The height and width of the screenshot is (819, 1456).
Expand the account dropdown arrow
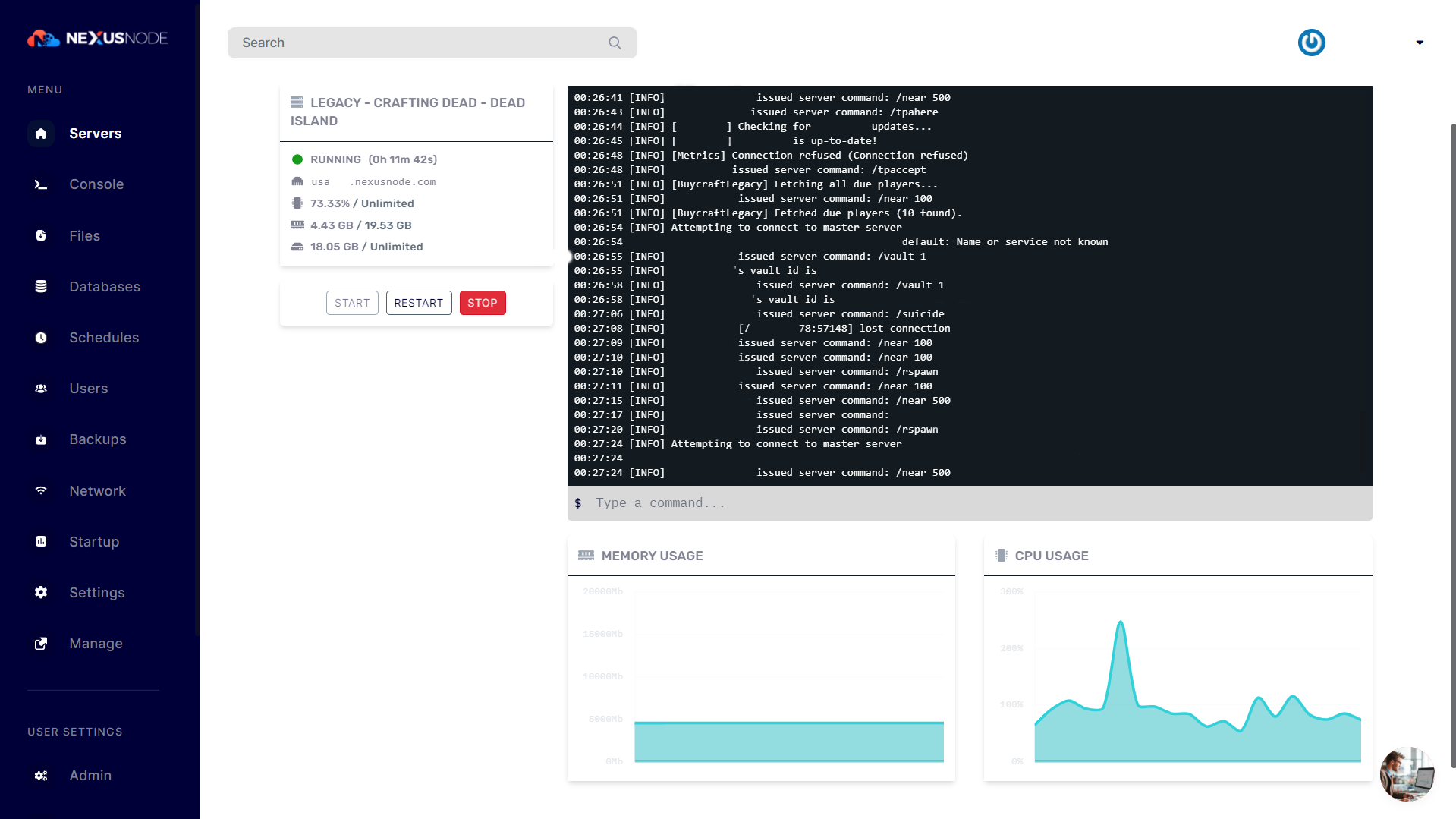(1420, 43)
